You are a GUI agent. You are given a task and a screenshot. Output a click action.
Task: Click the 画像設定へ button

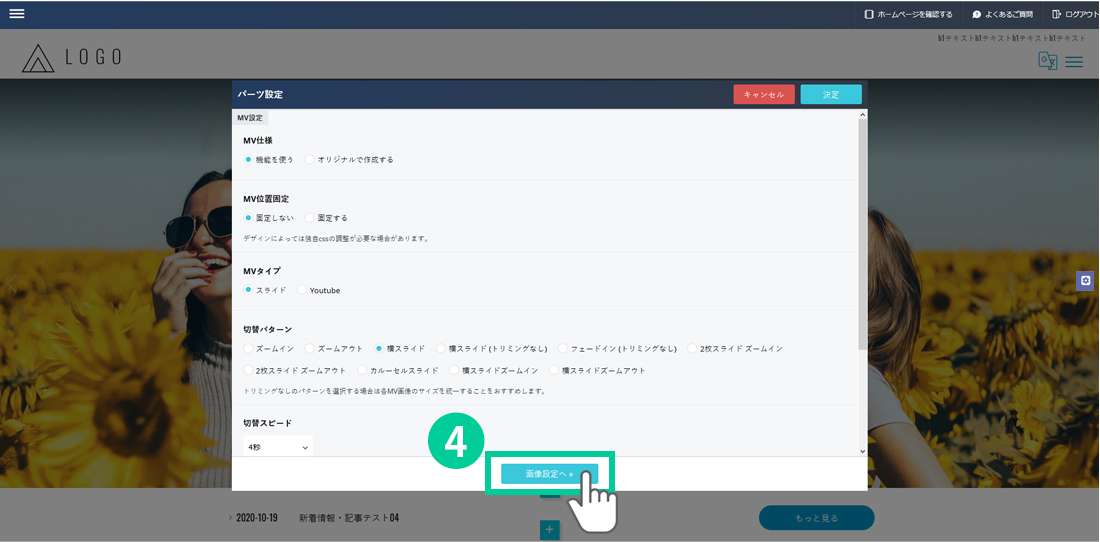pos(549,474)
